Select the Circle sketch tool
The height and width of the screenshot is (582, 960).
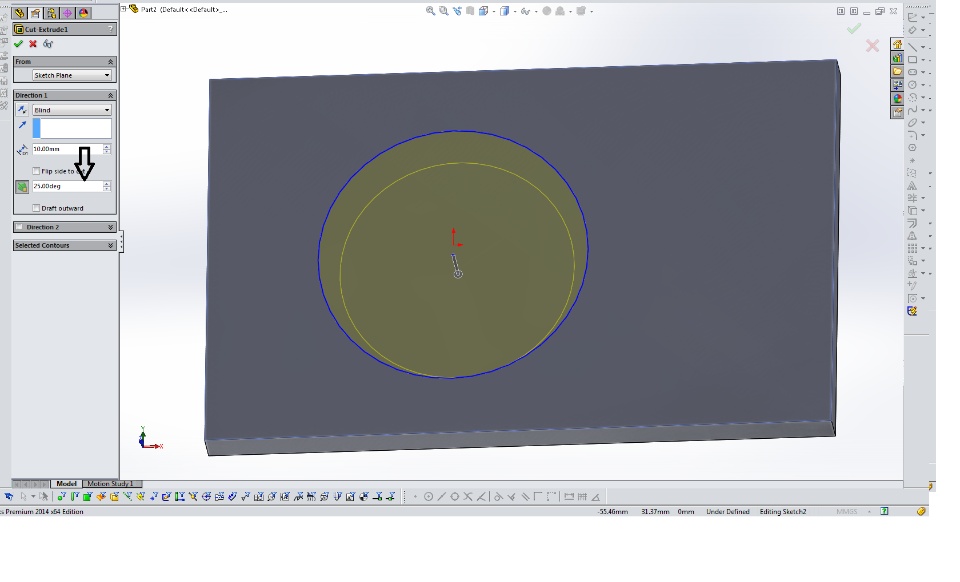point(912,85)
